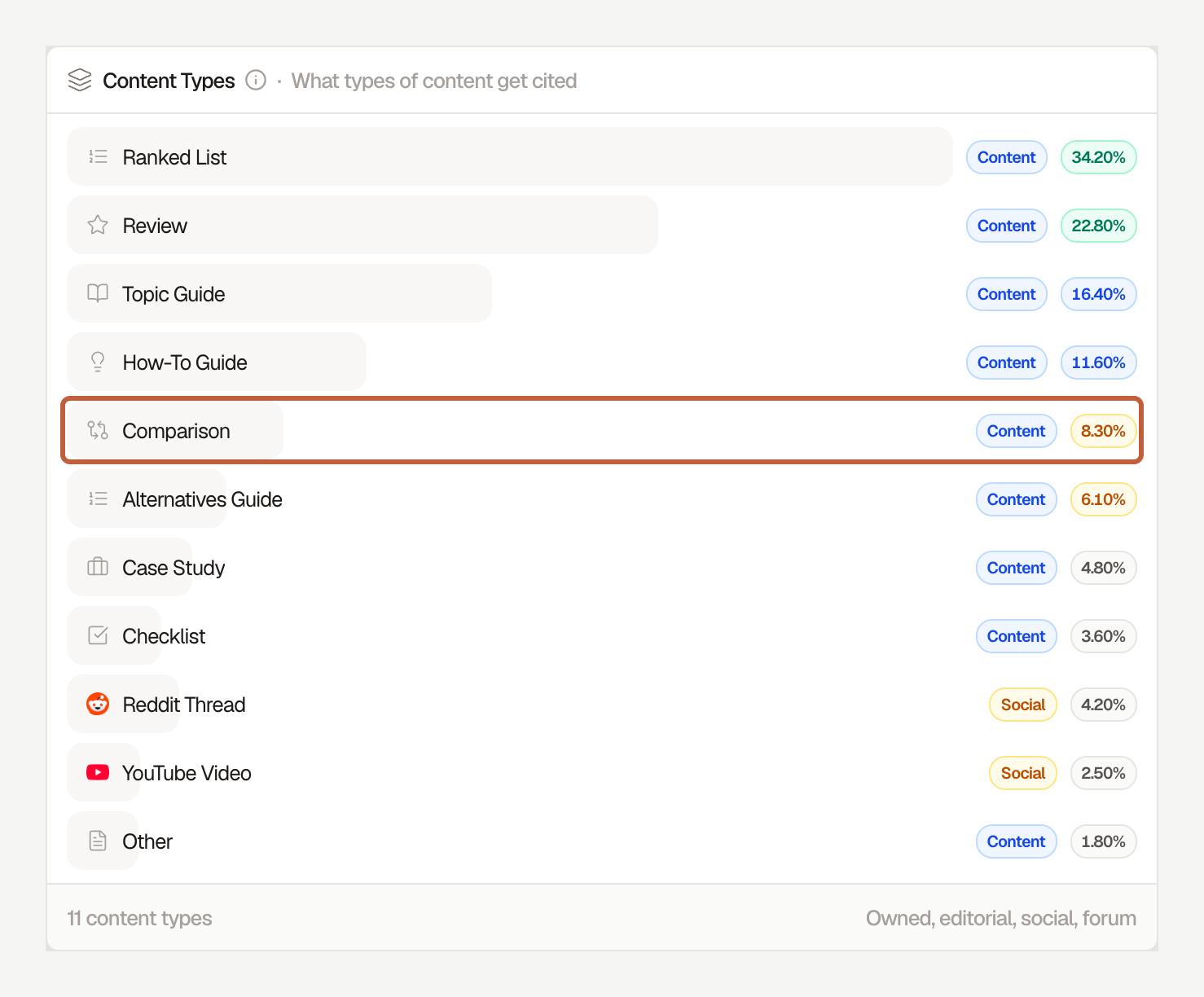The image size is (1204, 997).
Task: Select the Ranked List row label
Action: tap(174, 157)
